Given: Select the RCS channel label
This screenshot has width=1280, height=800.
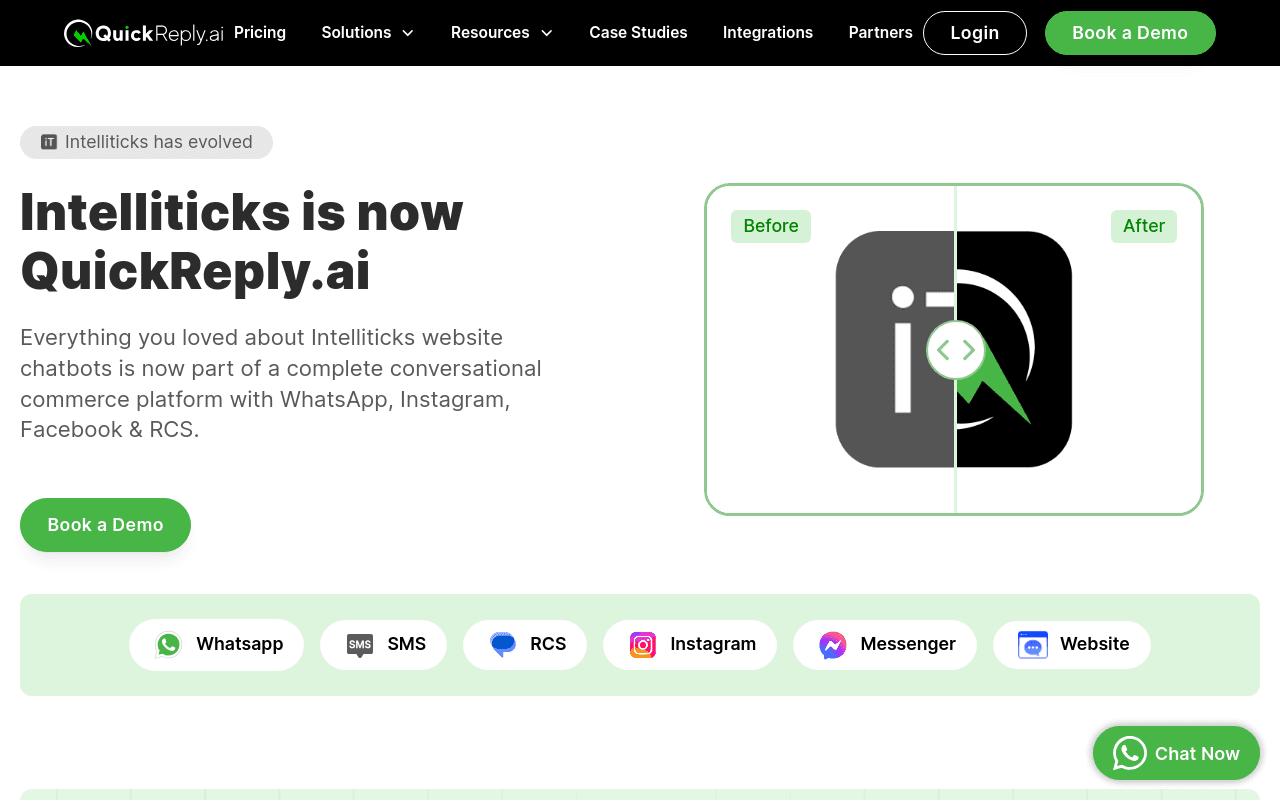Looking at the screenshot, I should coord(548,644).
